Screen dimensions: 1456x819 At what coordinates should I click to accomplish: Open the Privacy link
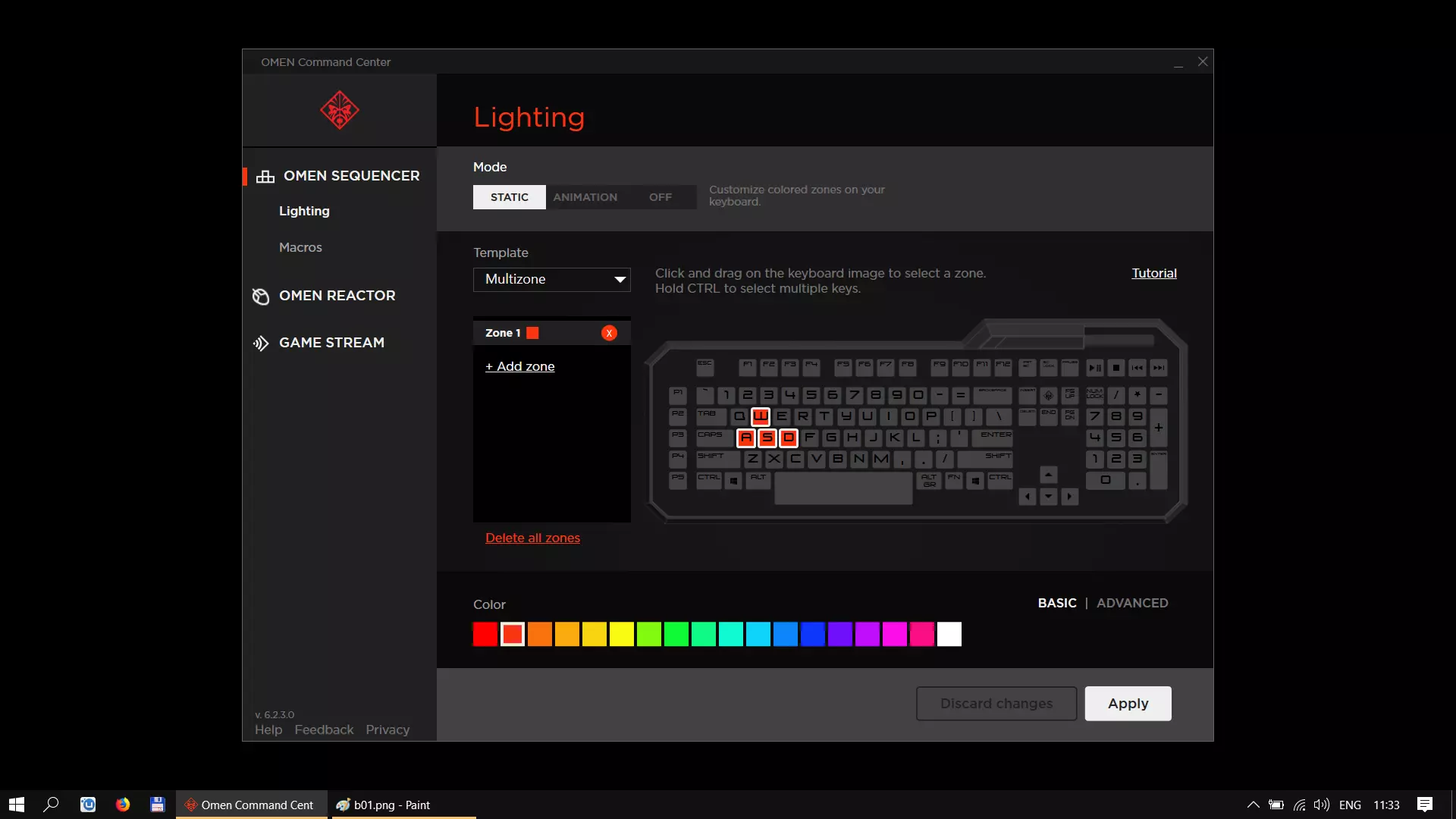coord(388,730)
